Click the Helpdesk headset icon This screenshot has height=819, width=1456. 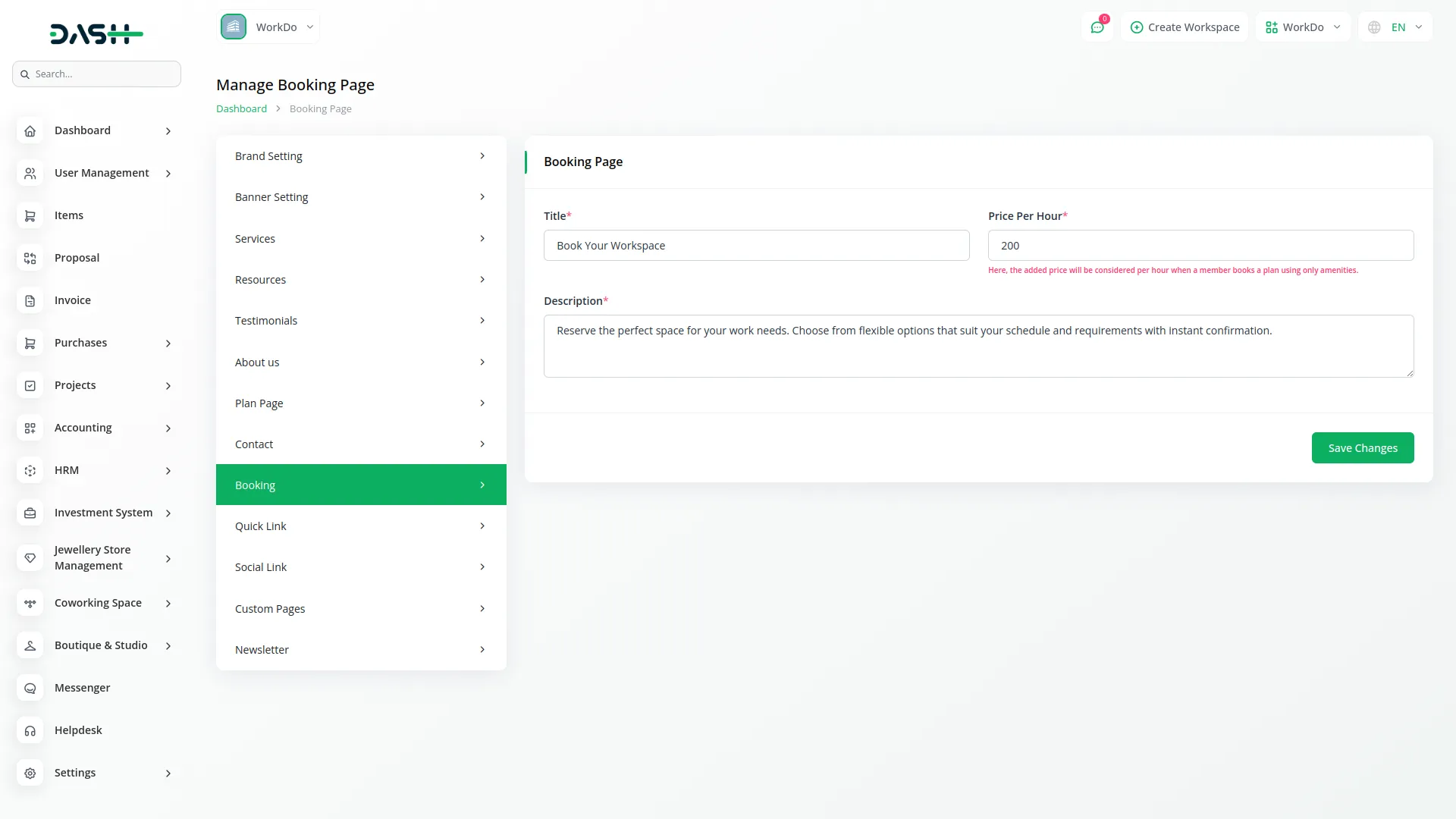coord(30,731)
